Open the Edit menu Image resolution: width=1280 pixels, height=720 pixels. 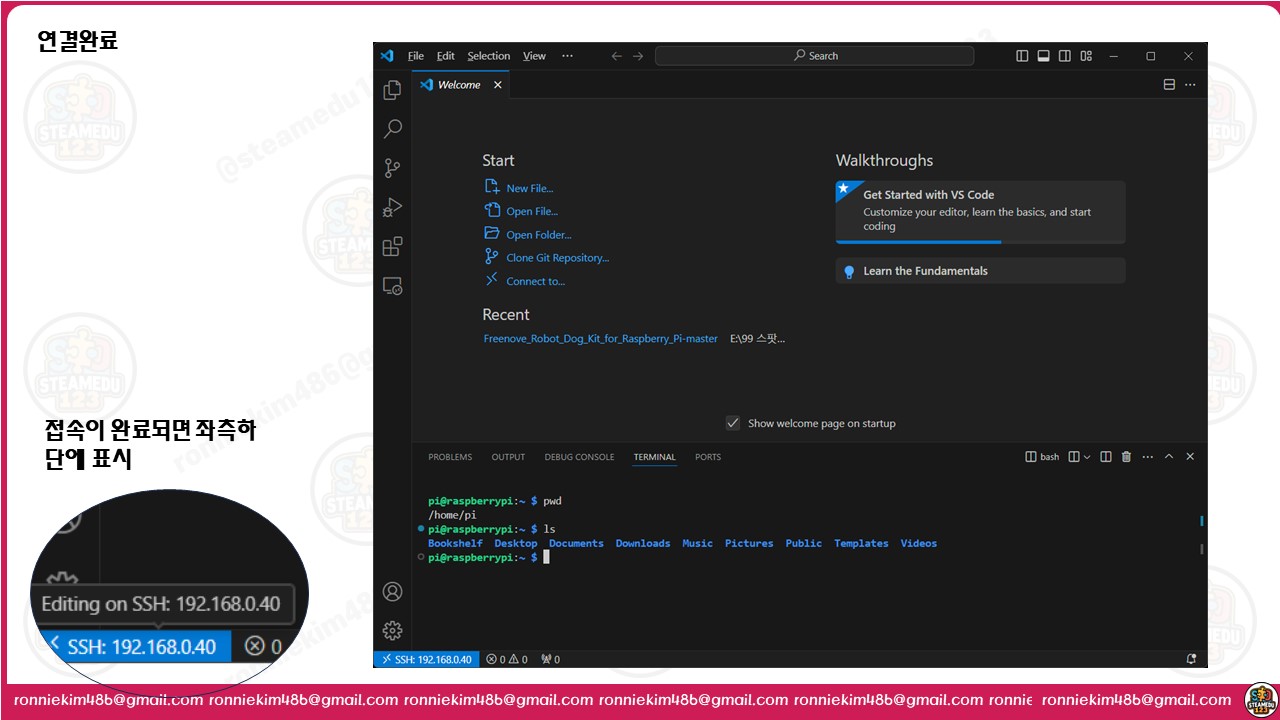pos(446,56)
